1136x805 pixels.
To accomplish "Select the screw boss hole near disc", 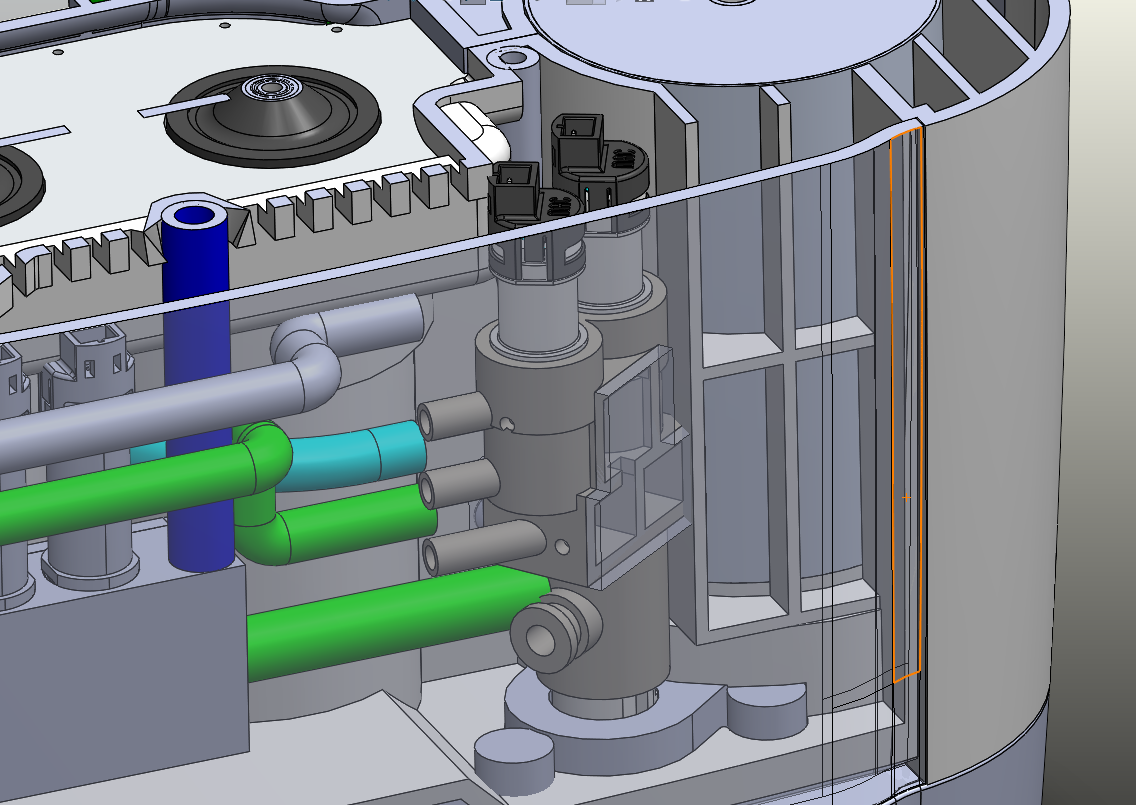I will pyautogui.click(x=512, y=57).
